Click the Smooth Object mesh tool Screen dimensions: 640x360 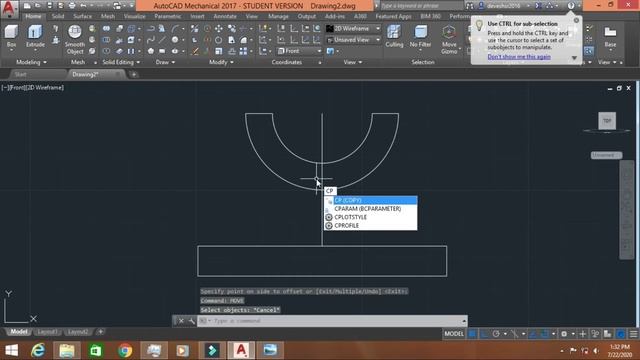click(75, 39)
